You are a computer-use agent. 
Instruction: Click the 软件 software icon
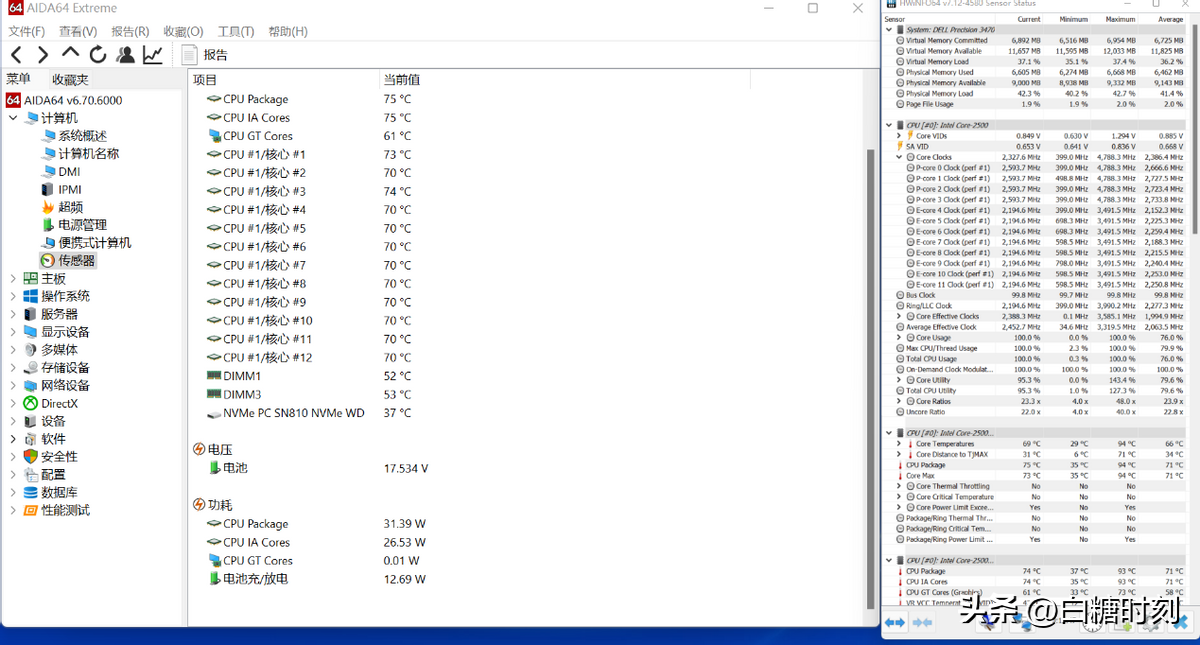31,439
